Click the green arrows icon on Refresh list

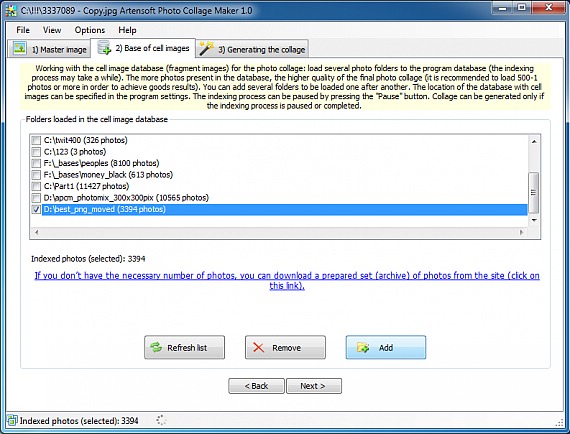pos(156,347)
